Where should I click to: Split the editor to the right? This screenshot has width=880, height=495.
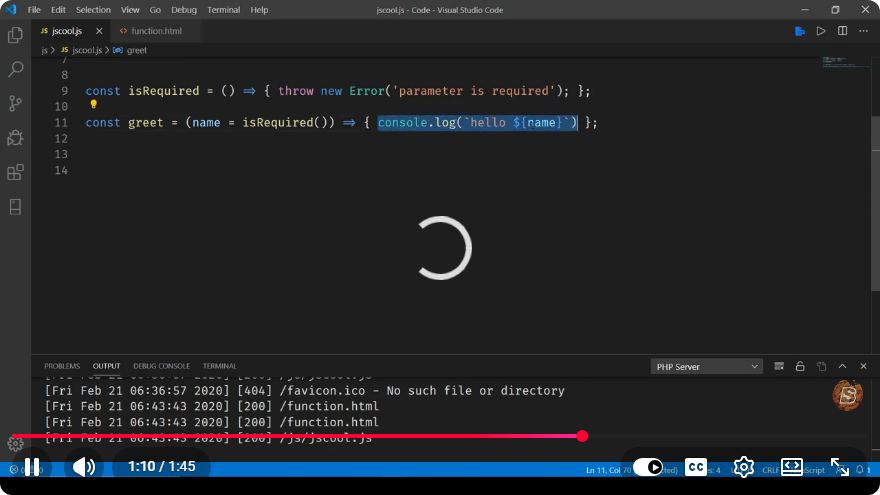point(842,31)
